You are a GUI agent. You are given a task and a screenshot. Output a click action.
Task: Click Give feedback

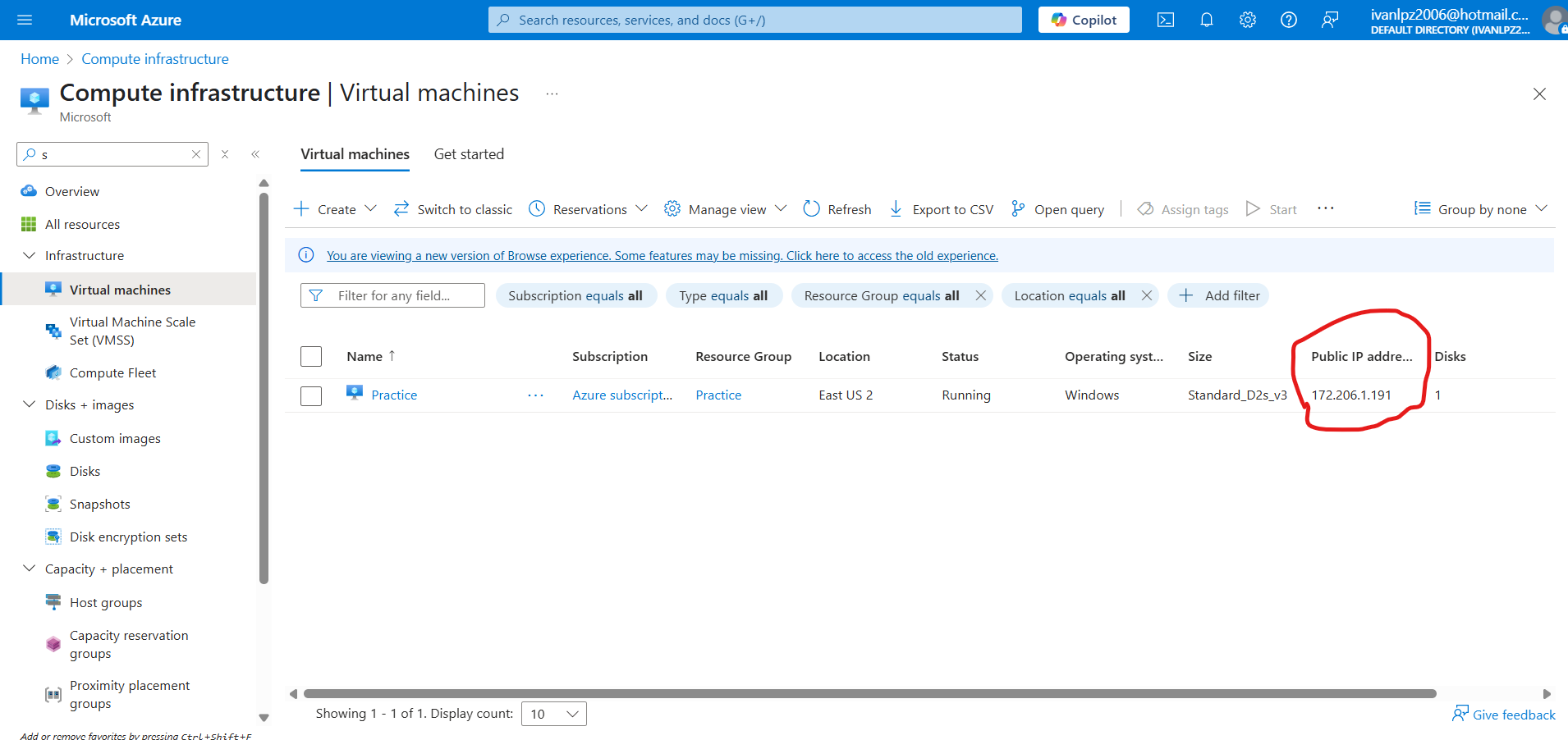1504,715
